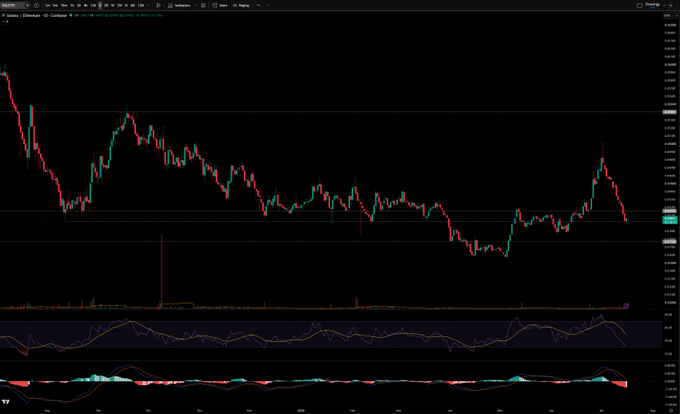Click the TradingView logo at bottom left
This screenshot has height=414, width=680.
click(x=6, y=401)
